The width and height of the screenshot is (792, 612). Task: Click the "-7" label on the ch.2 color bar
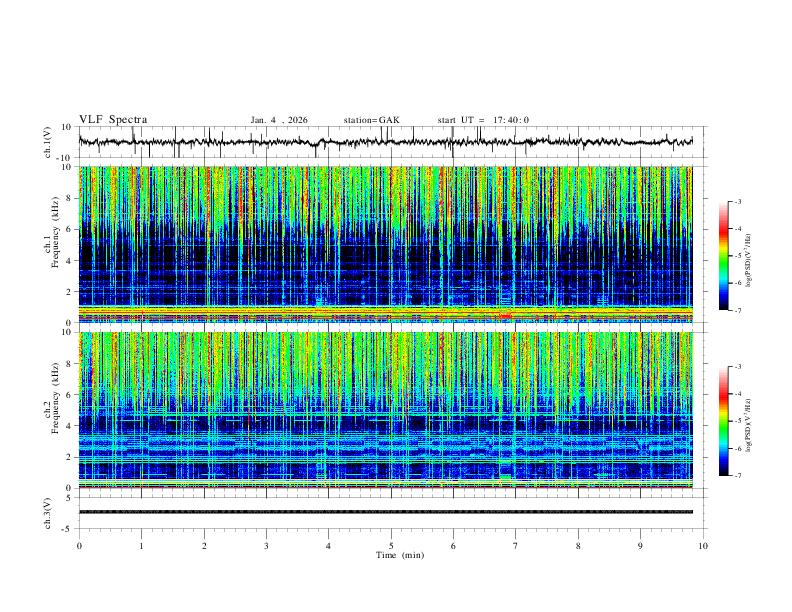(x=738, y=476)
